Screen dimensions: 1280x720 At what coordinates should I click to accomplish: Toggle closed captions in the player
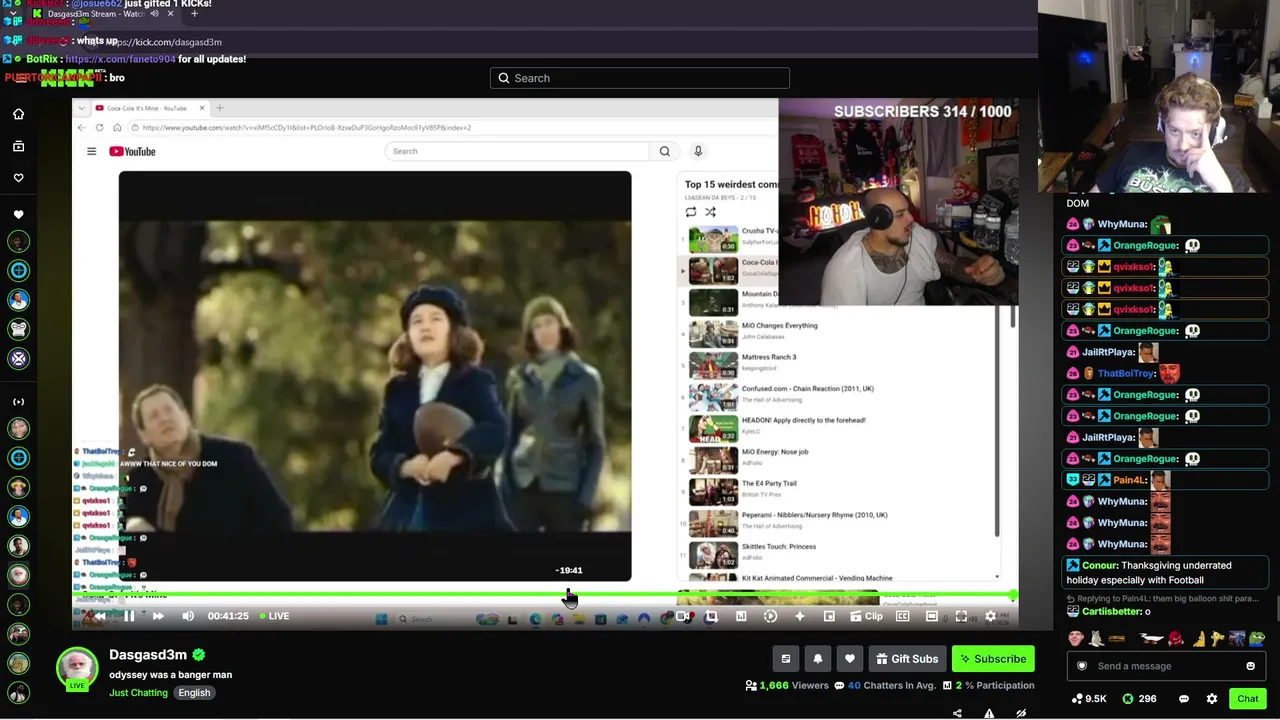(903, 616)
